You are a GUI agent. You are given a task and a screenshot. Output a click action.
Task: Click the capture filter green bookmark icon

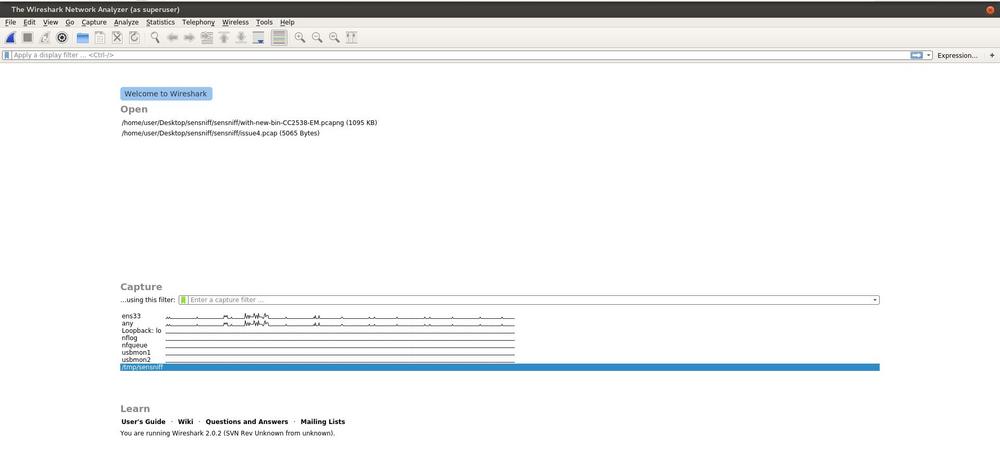[x=184, y=300]
